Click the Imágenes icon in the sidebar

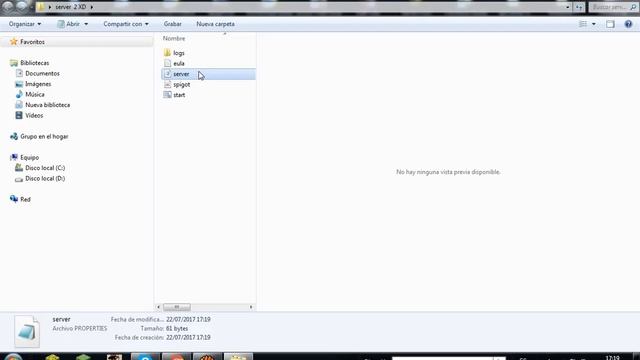19,84
